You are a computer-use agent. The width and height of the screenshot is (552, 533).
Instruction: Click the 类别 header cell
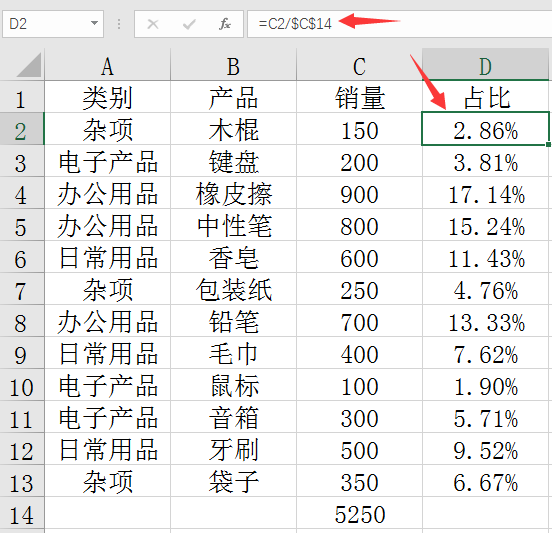(107, 97)
